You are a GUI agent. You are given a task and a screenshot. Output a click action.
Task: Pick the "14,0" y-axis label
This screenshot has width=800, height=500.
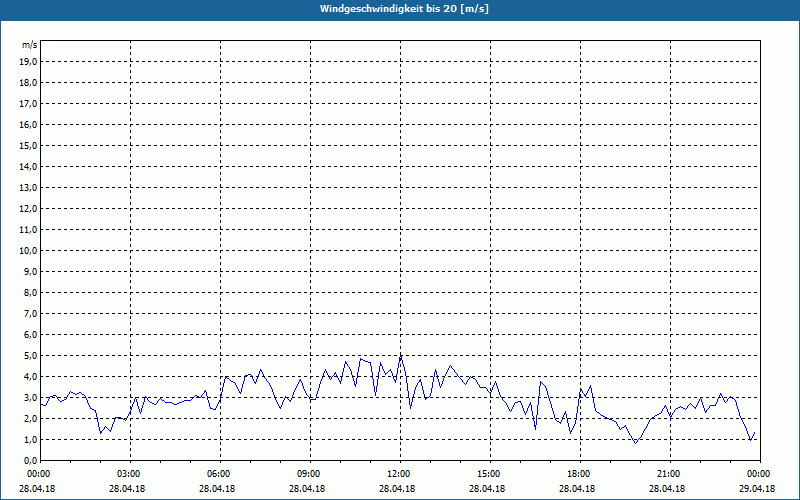coord(28,166)
